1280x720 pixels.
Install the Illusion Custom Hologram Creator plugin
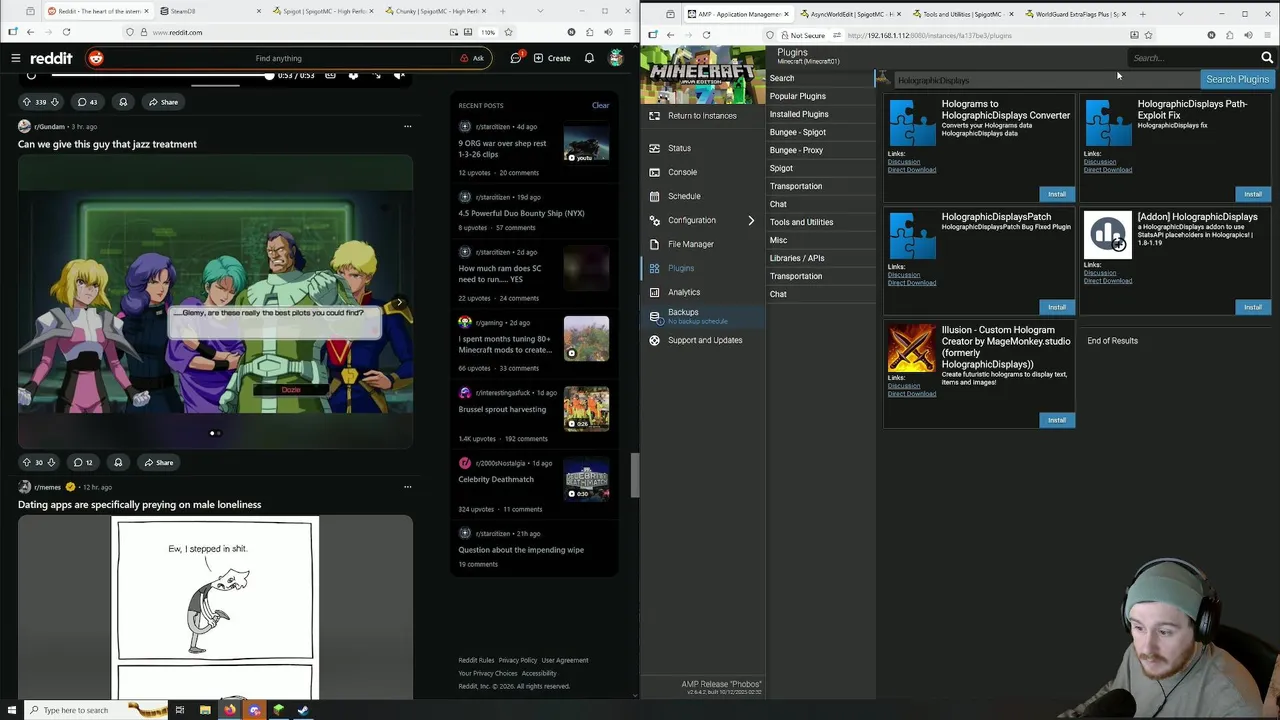pos(1057,420)
